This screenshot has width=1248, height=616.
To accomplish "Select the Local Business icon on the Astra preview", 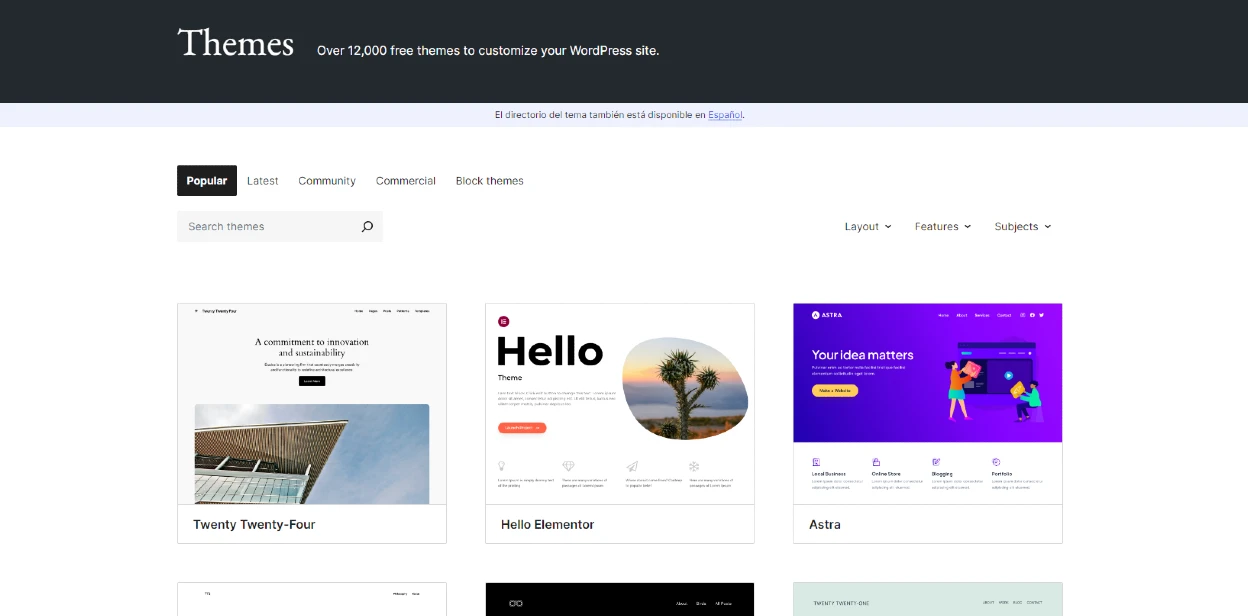I will click(x=816, y=461).
